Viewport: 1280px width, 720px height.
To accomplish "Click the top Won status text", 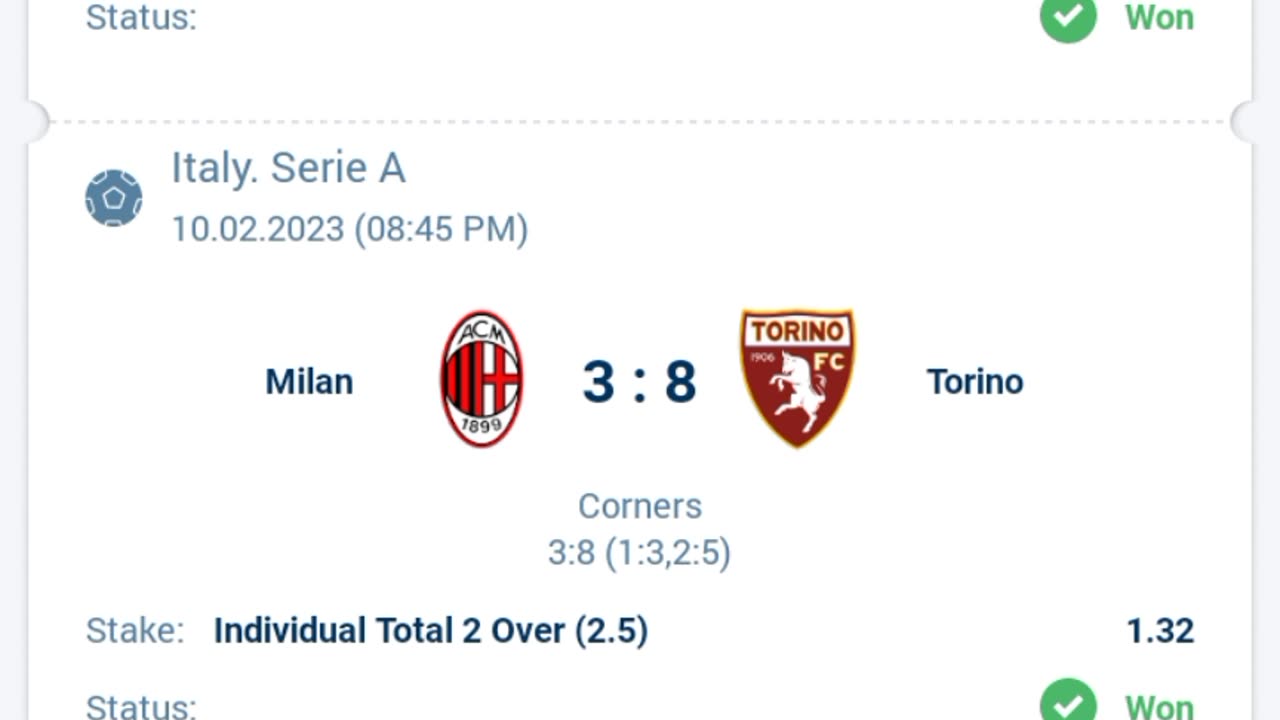I will (x=1159, y=17).
